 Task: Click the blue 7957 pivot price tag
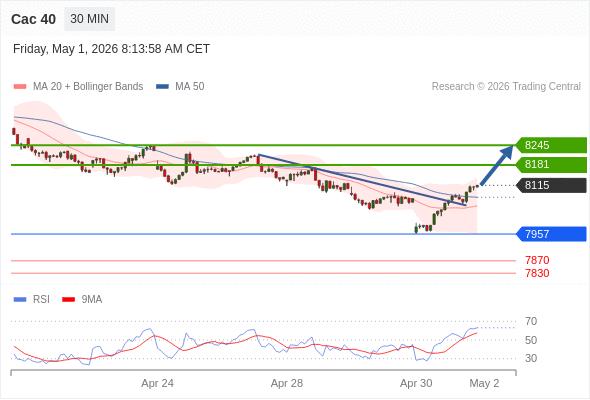(551, 234)
